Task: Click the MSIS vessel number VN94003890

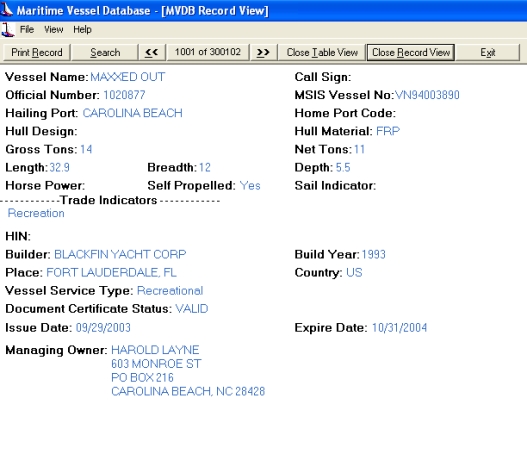Action: (x=427, y=95)
